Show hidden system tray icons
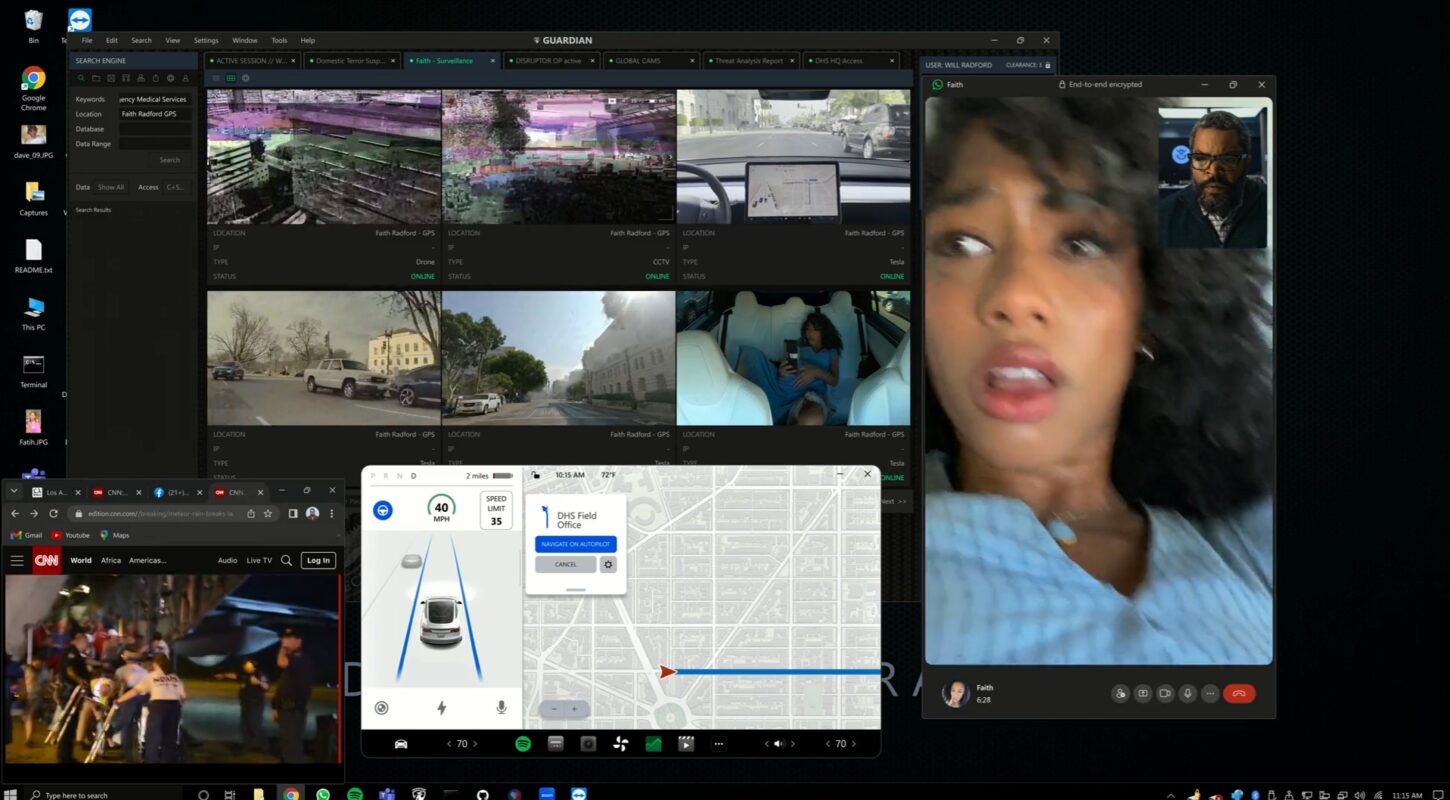 (1171, 795)
